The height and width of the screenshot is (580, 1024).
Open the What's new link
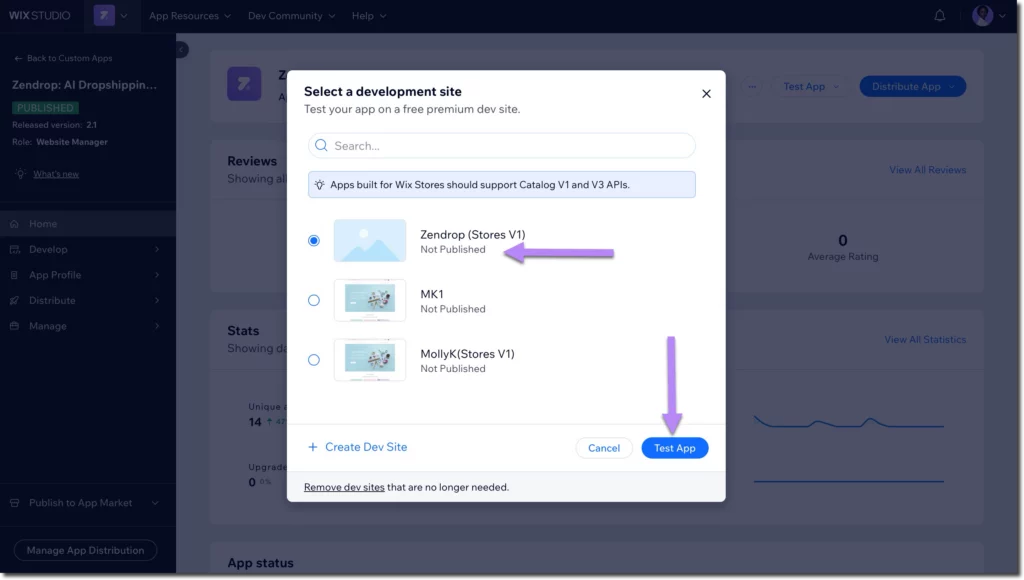[x=56, y=174]
